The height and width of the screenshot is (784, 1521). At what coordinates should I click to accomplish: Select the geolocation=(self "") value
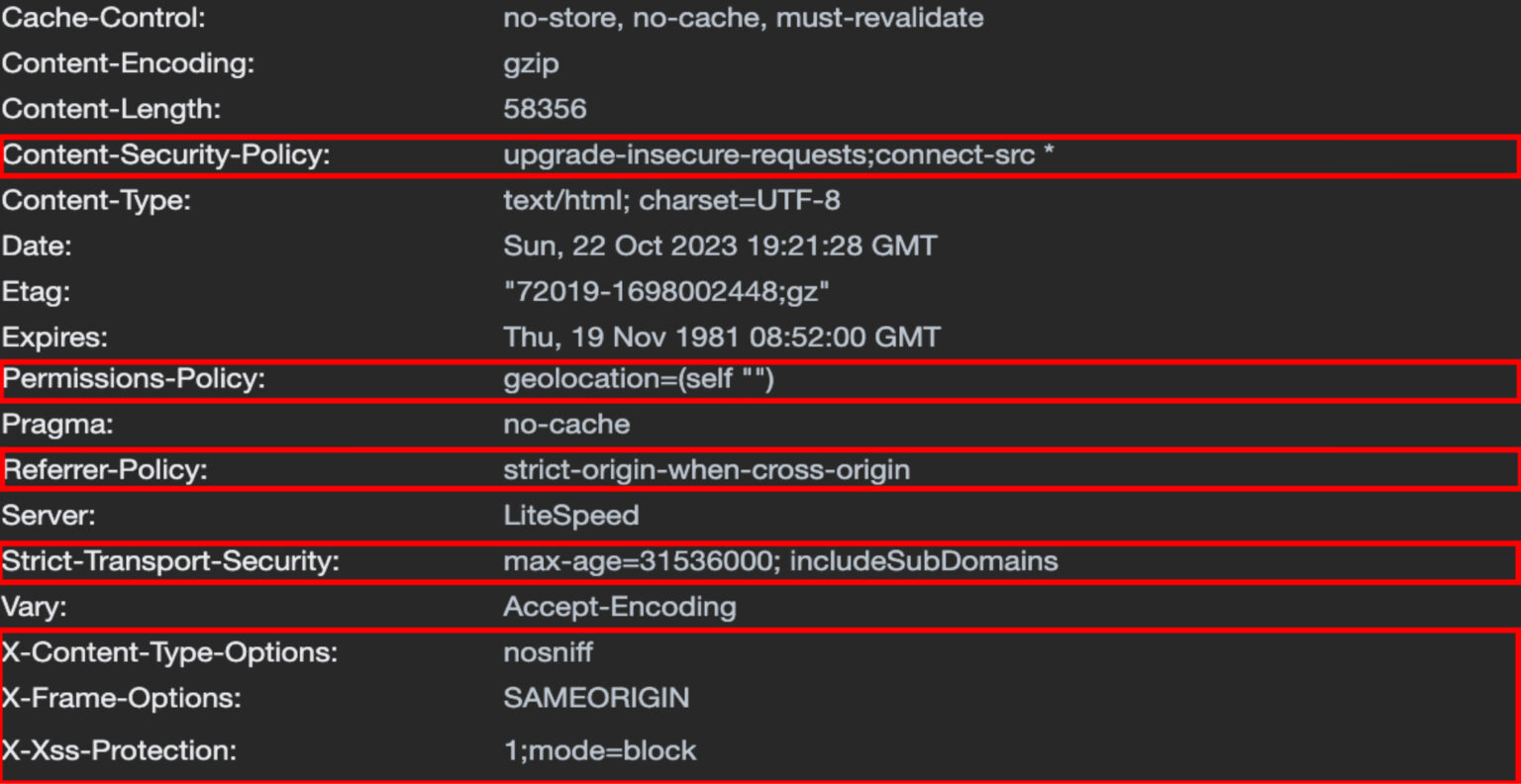coord(639,379)
